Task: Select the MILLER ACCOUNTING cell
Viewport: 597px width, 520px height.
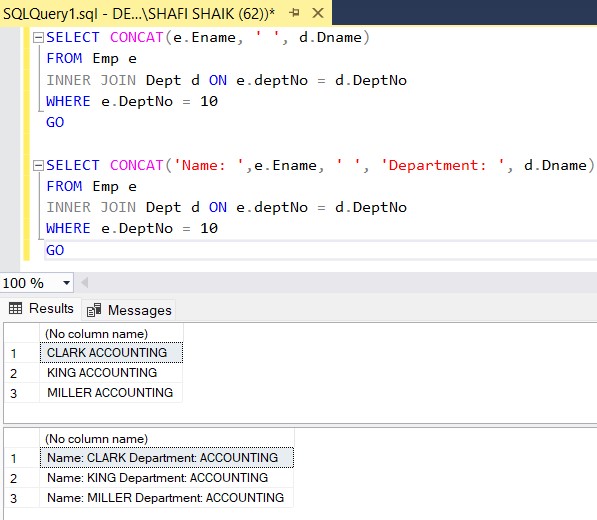Action: pos(111,392)
